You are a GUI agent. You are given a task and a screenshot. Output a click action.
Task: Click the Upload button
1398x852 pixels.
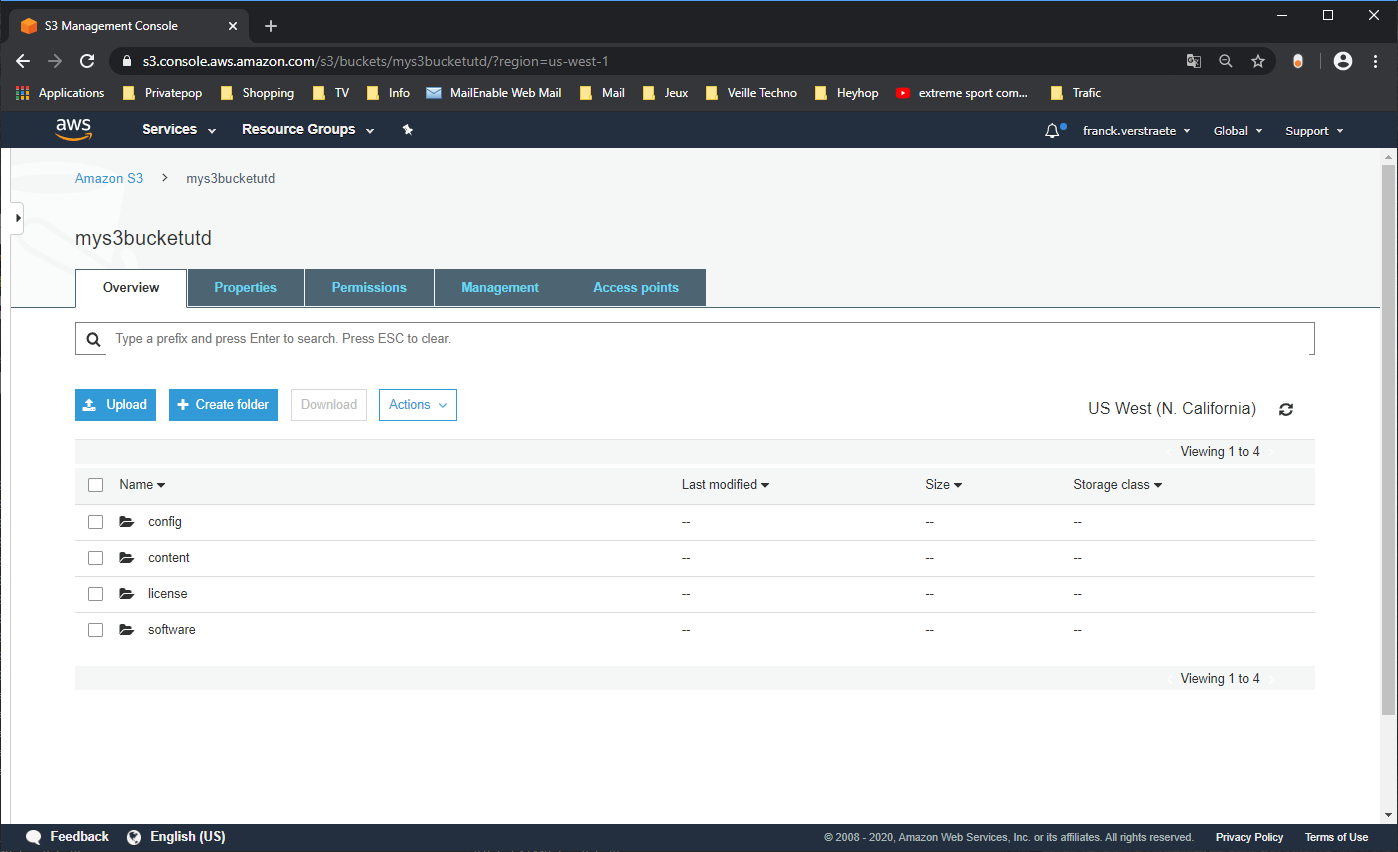tap(115, 405)
